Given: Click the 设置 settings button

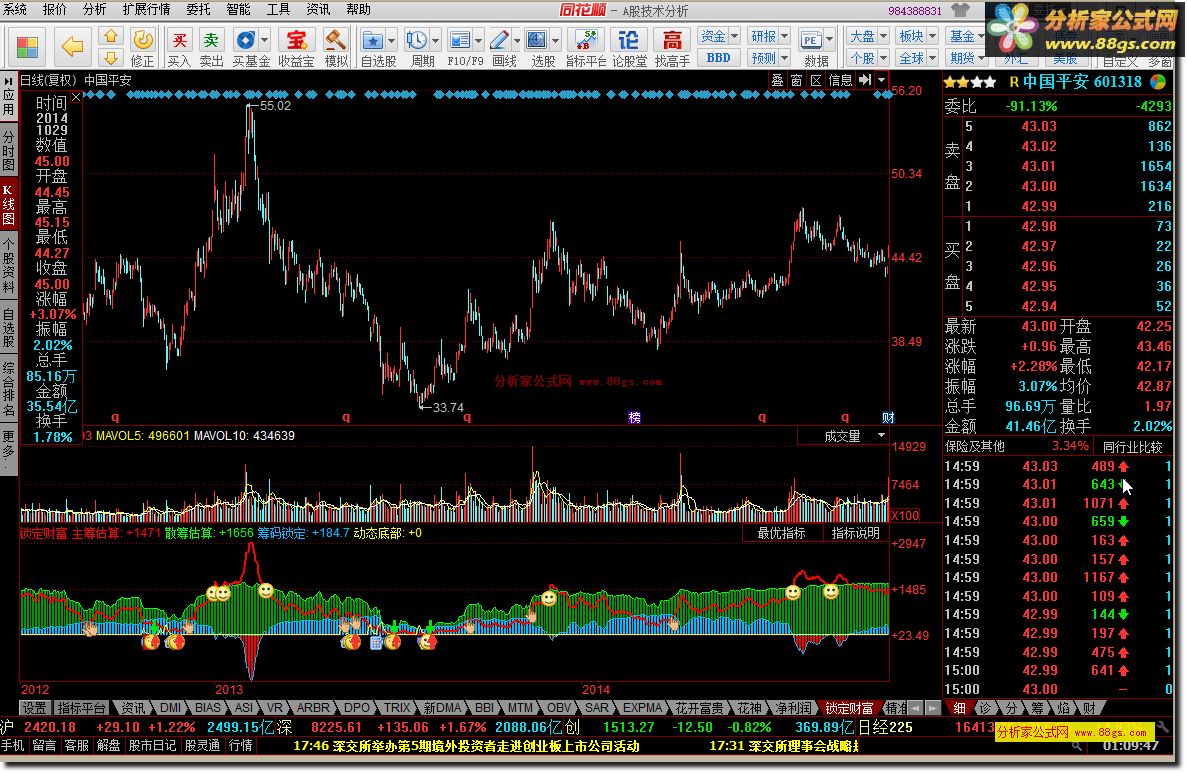Looking at the screenshot, I should pyautogui.click(x=34, y=708).
